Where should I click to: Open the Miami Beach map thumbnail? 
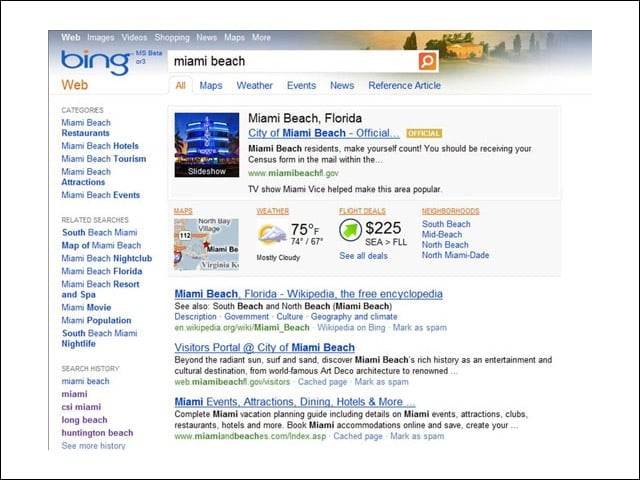206,244
